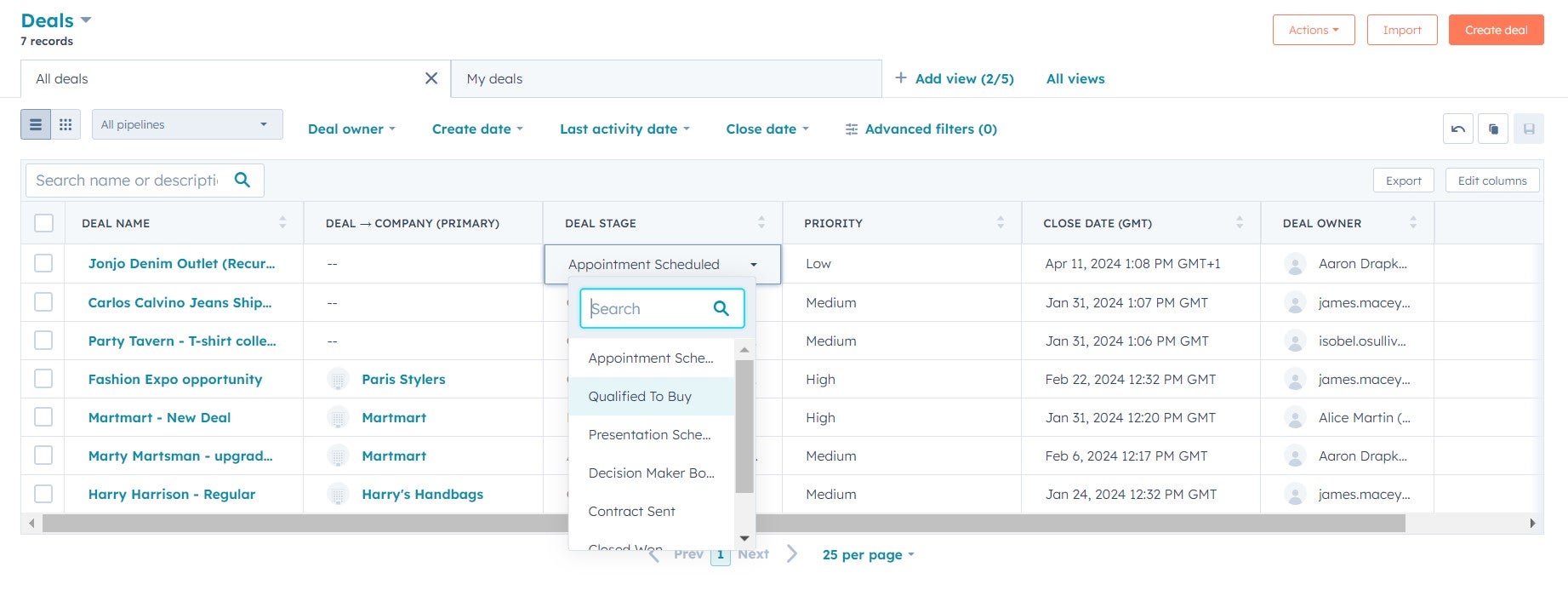Screen dimensions: 1568x596
Task: Click the Edit columns button
Action: click(1492, 181)
